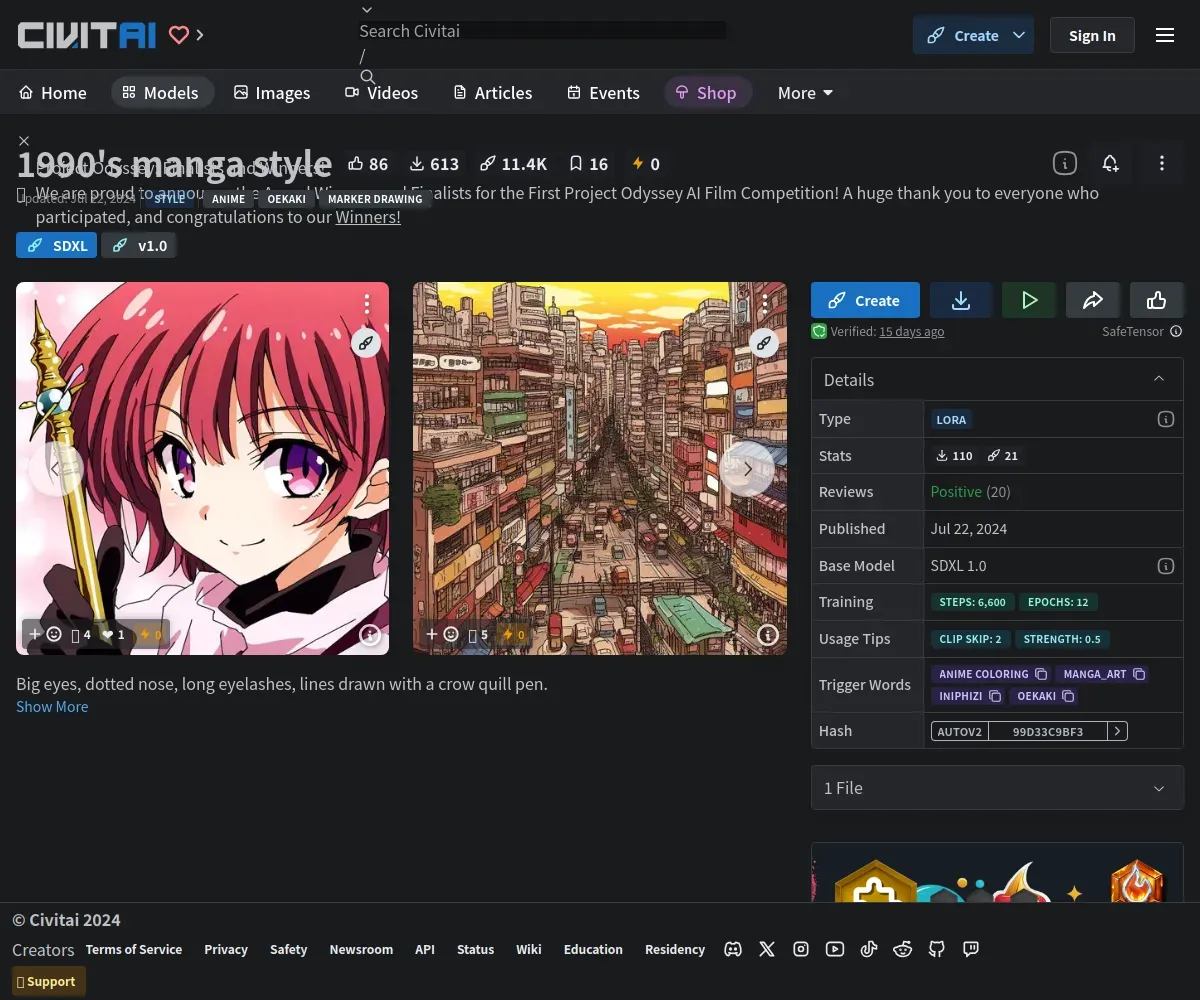Open the three-dot menu on the city image
Screen dimensions: 1200x1000
[765, 303]
